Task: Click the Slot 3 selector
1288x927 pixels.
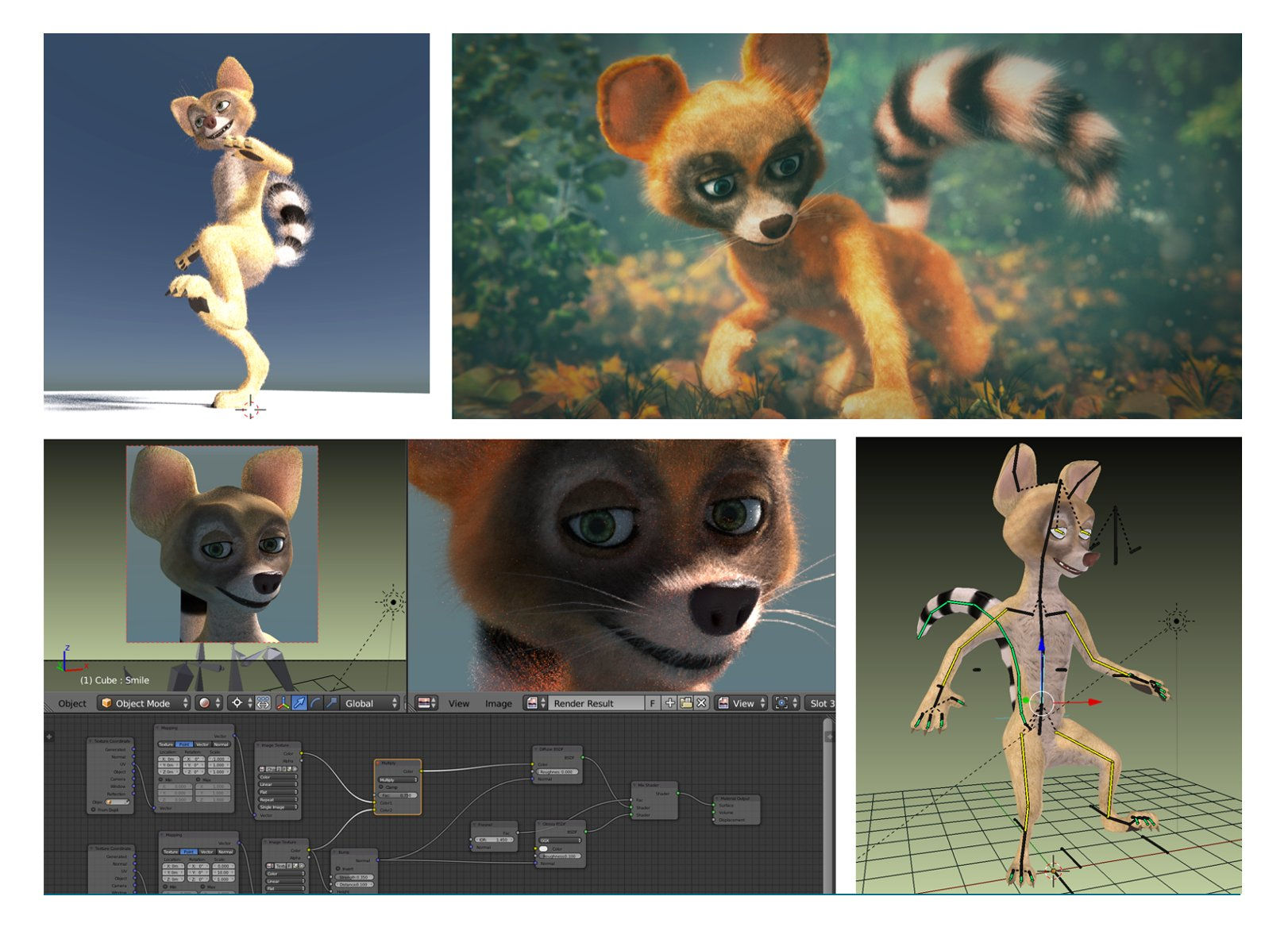Action: [x=820, y=703]
